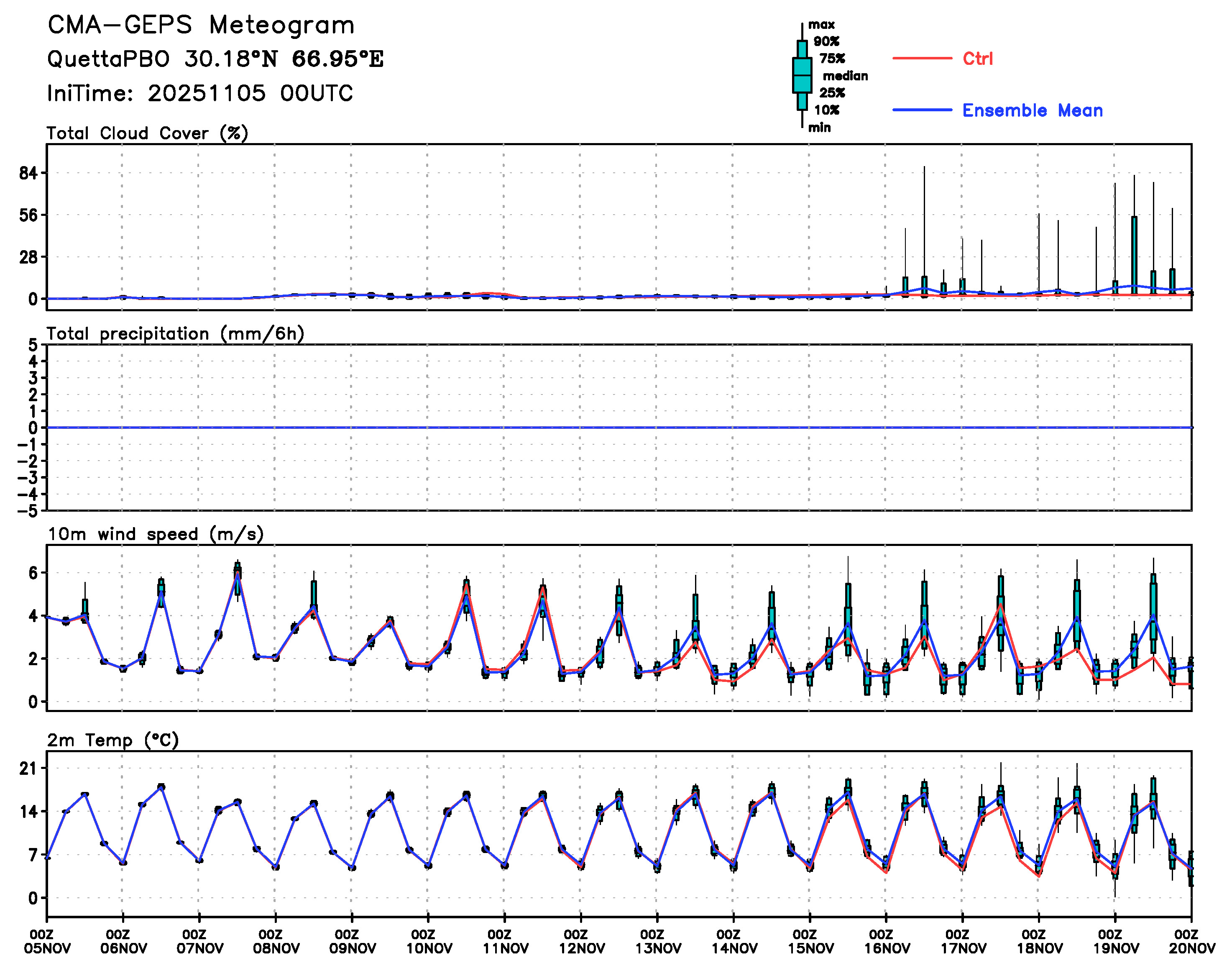Click the Total Cloud Cover panel title
Image resolution: width=1232 pixels, height=971 pixels.
click(x=147, y=133)
